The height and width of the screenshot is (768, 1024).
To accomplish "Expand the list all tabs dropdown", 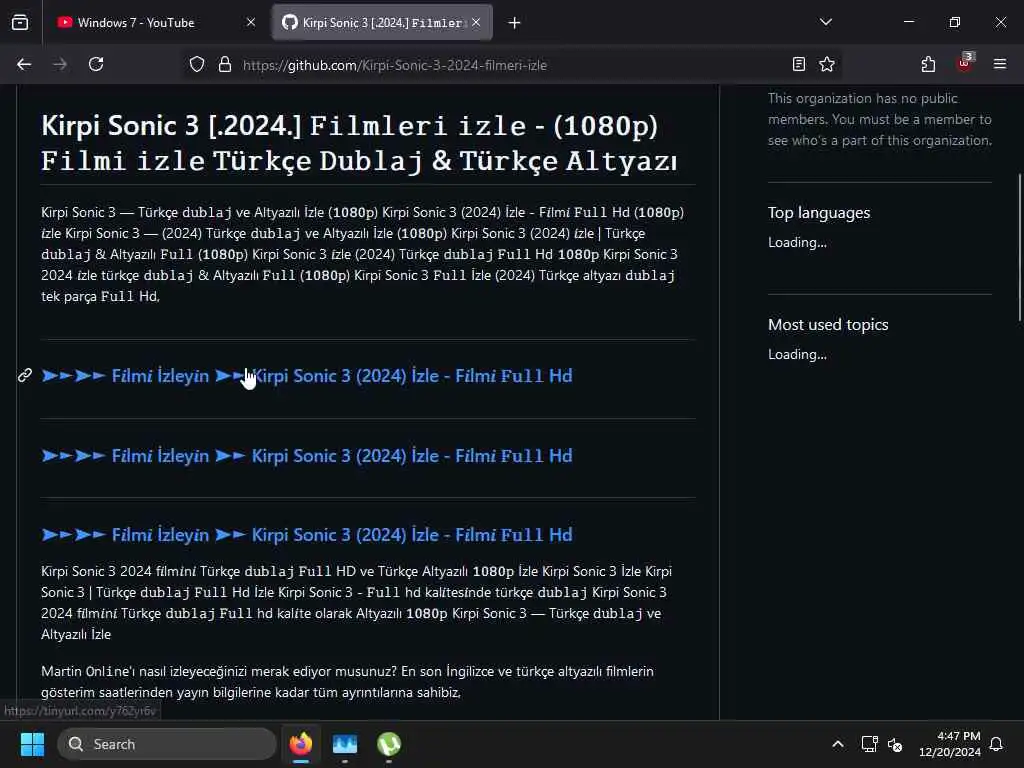I will click(x=825, y=22).
